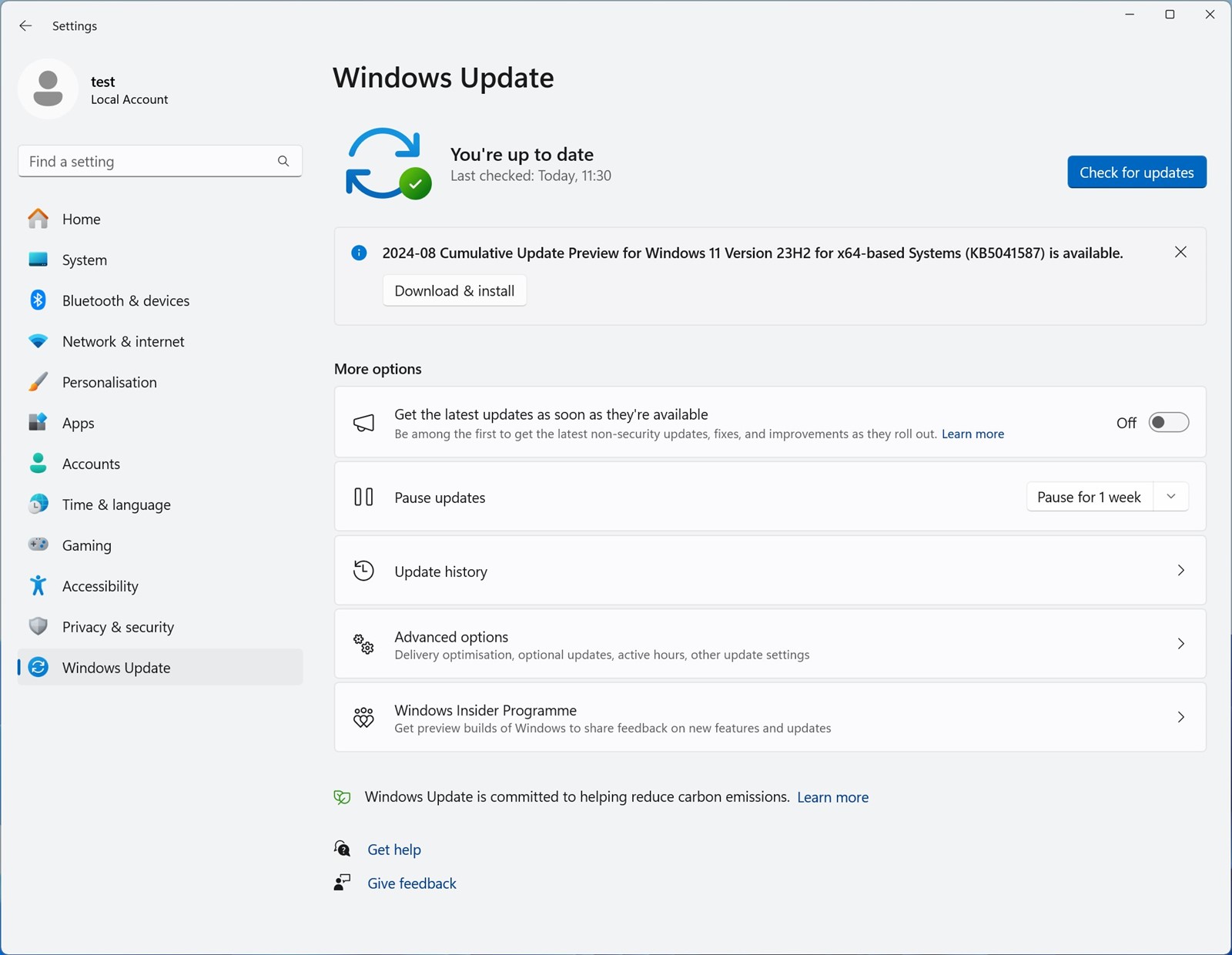Click the Windows Insider Programme title
The height and width of the screenshot is (955, 1232).
click(x=485, y=710)
